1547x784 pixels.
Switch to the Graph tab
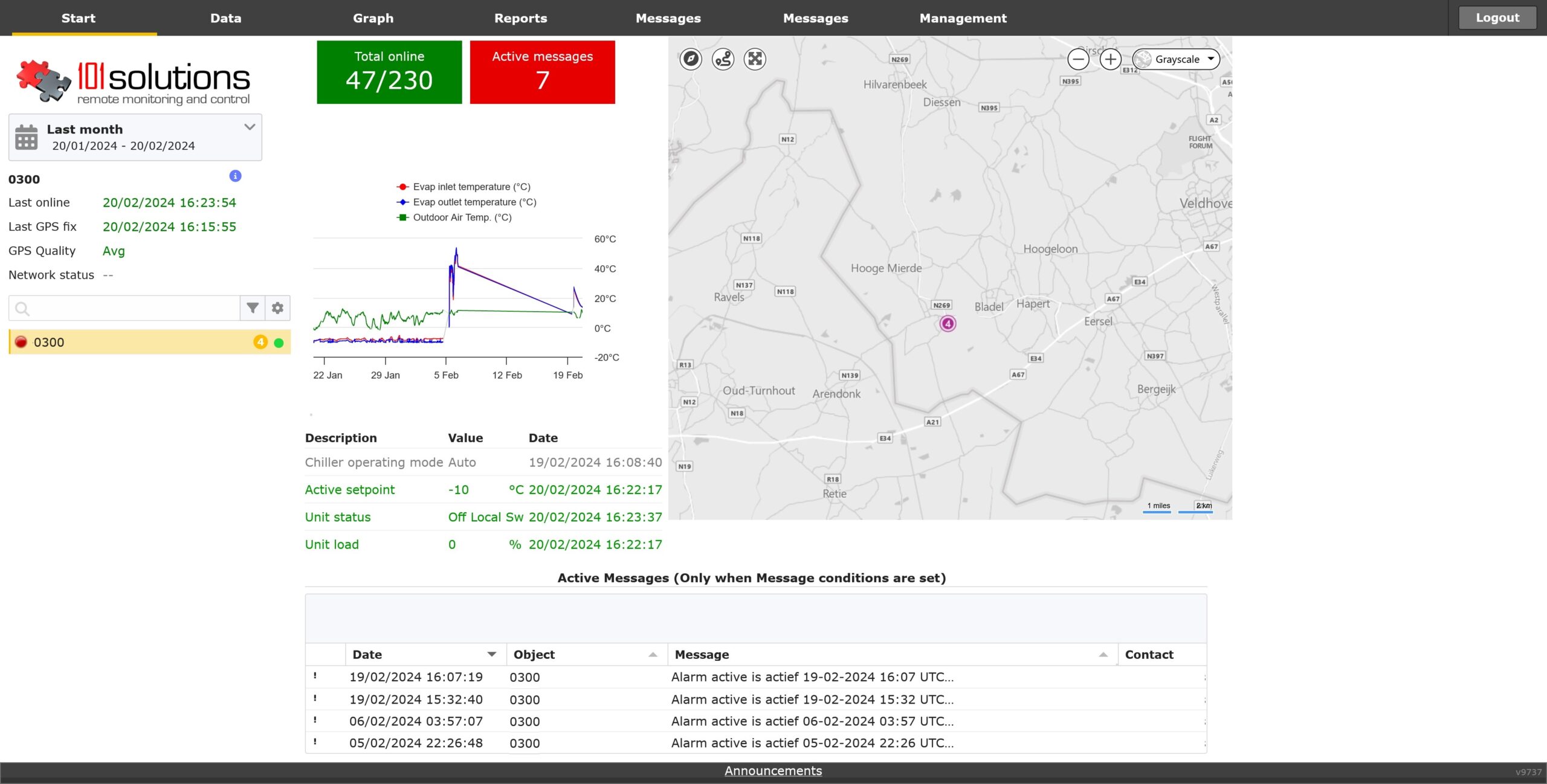point(373,18)
